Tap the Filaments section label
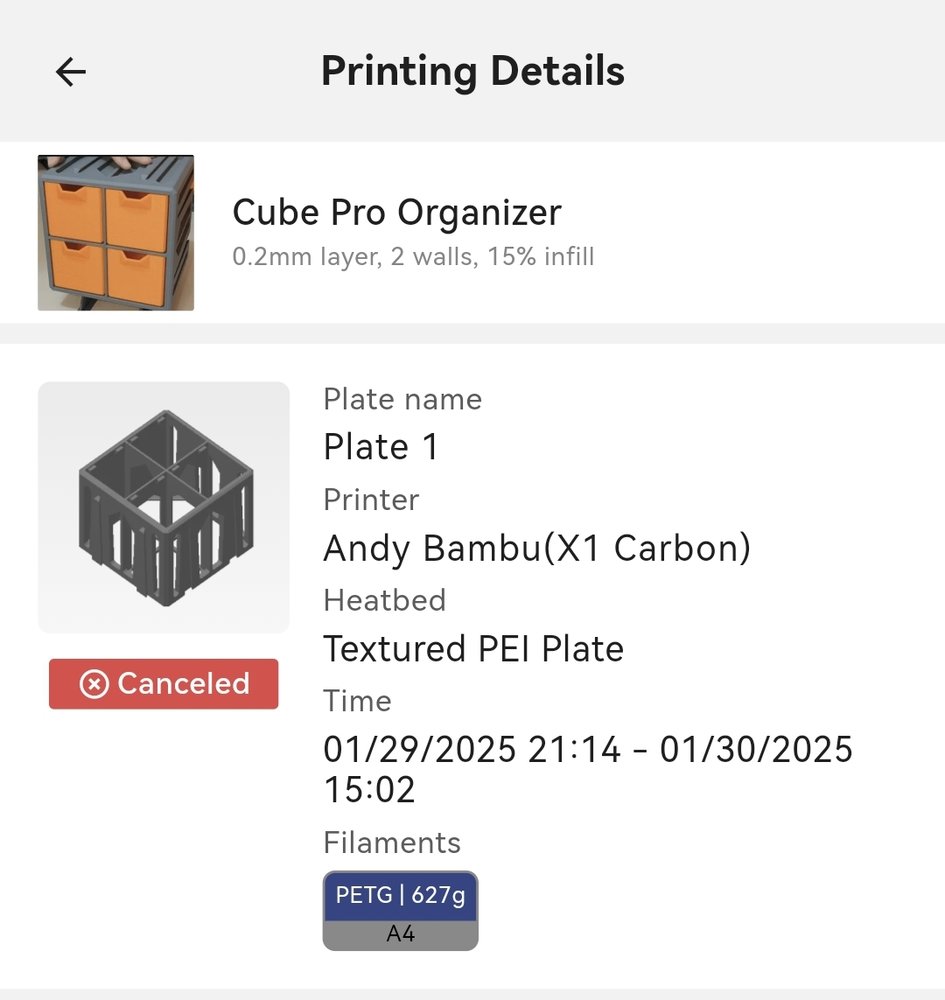Viewport: 945px width, 1000px height. [x=392, y=842]
